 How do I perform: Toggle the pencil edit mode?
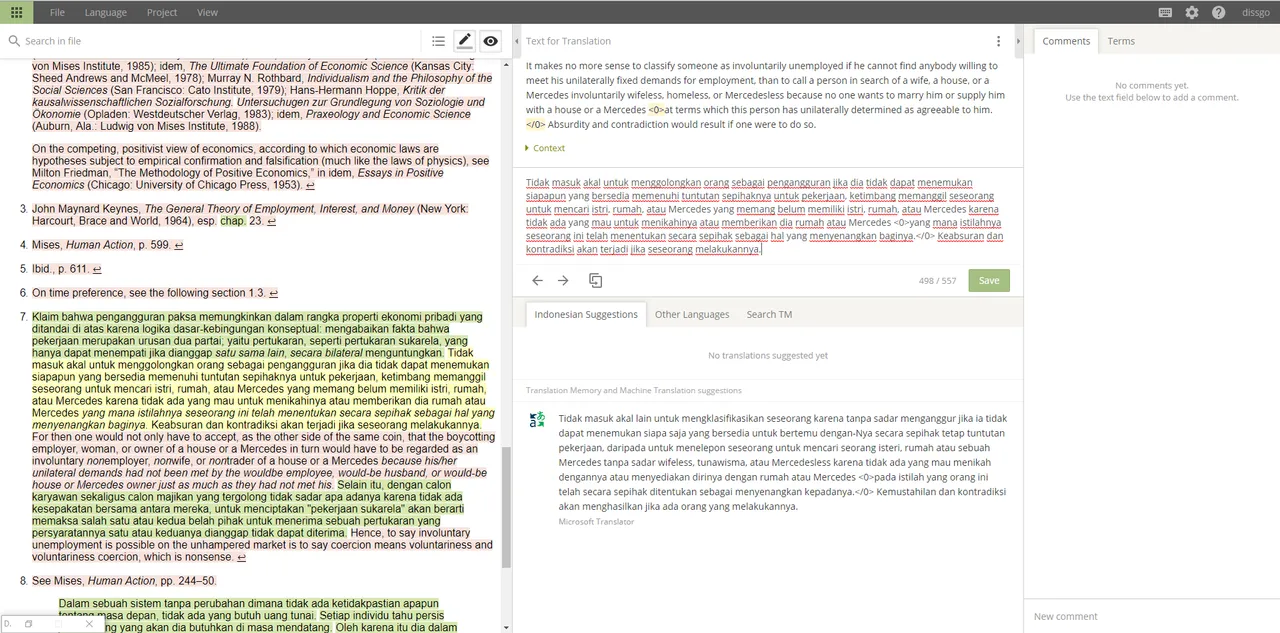[464, 41]
